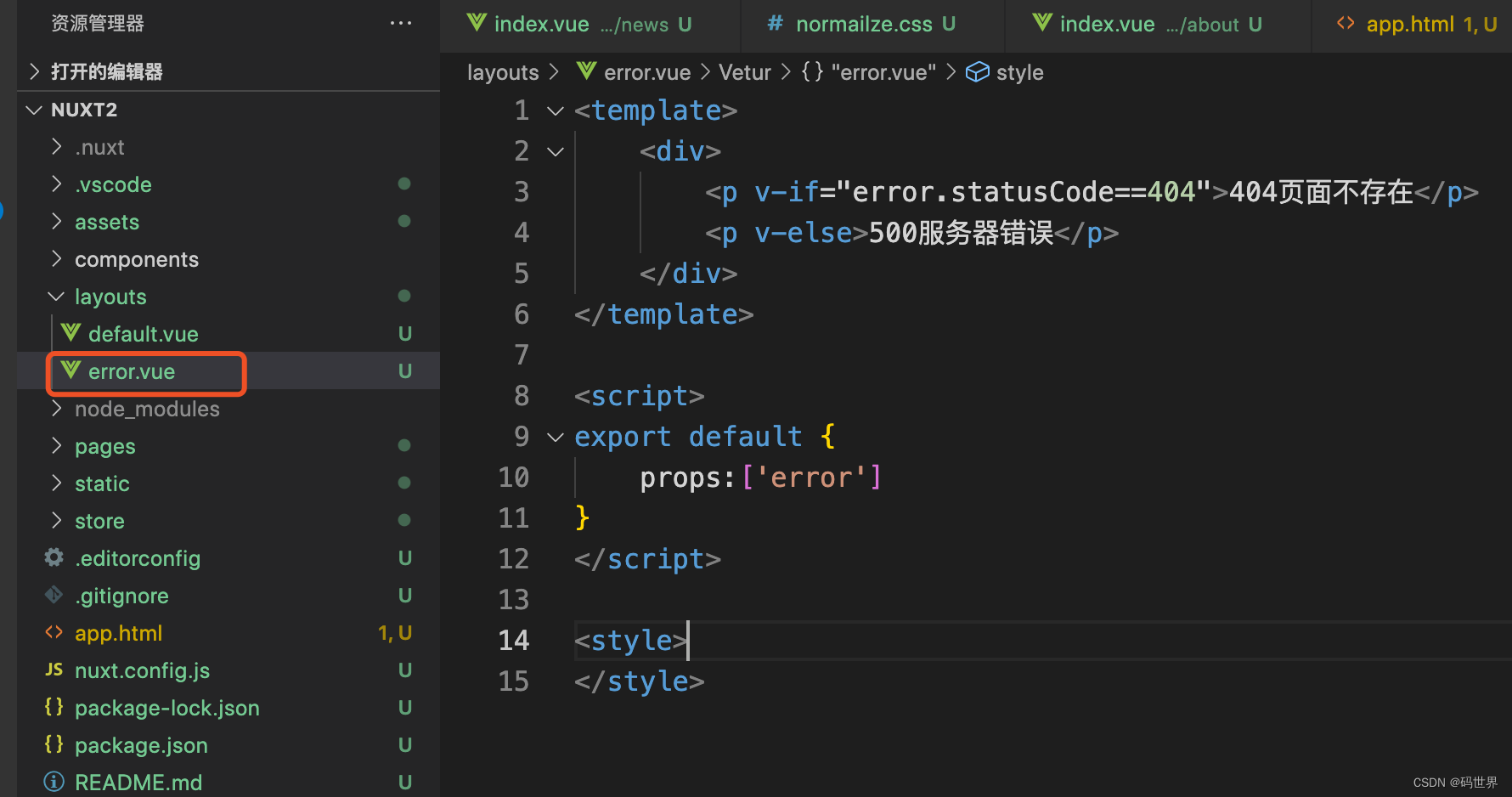Collapse the layouts folder

(x=57, y=296)
